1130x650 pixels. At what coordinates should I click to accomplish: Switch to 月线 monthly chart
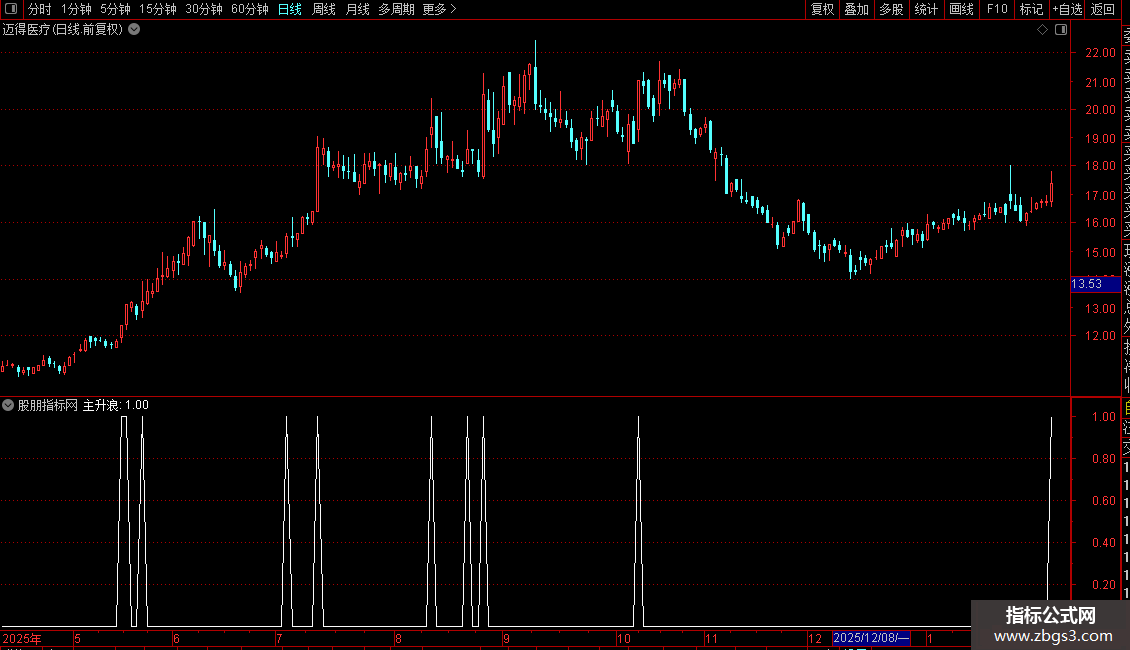[357, 9]
